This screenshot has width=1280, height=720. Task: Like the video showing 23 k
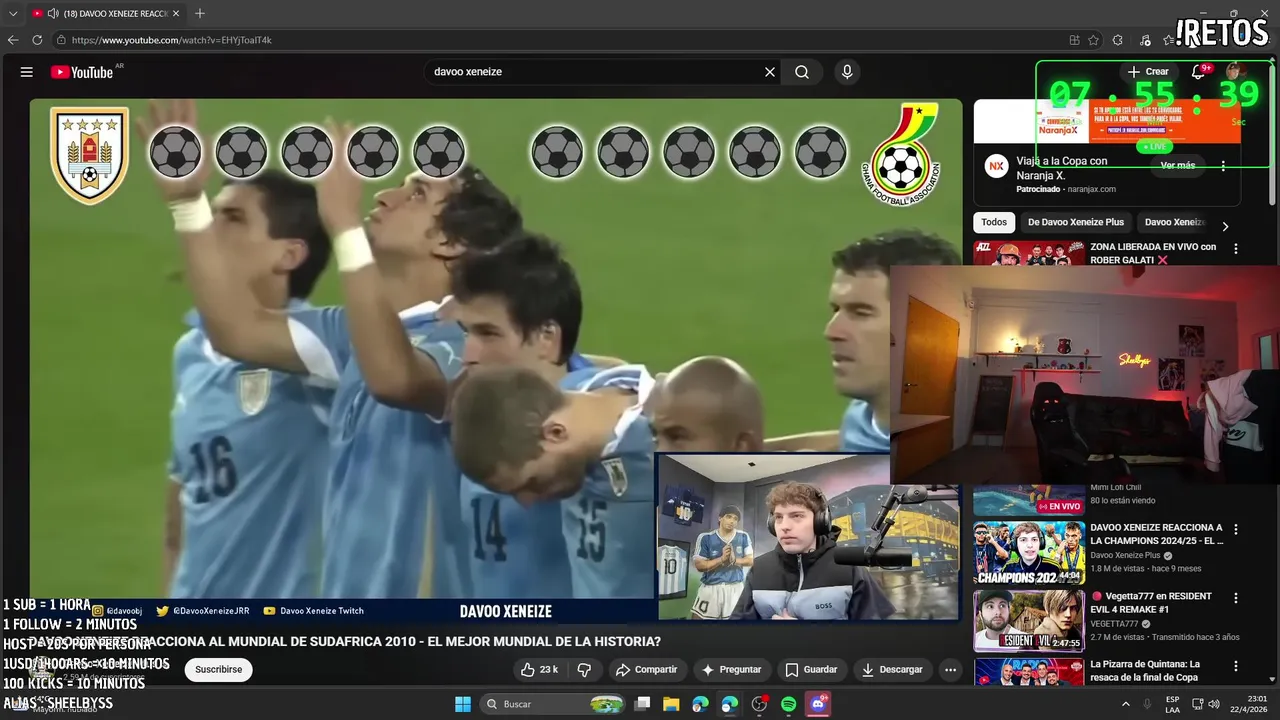(539, 670)
